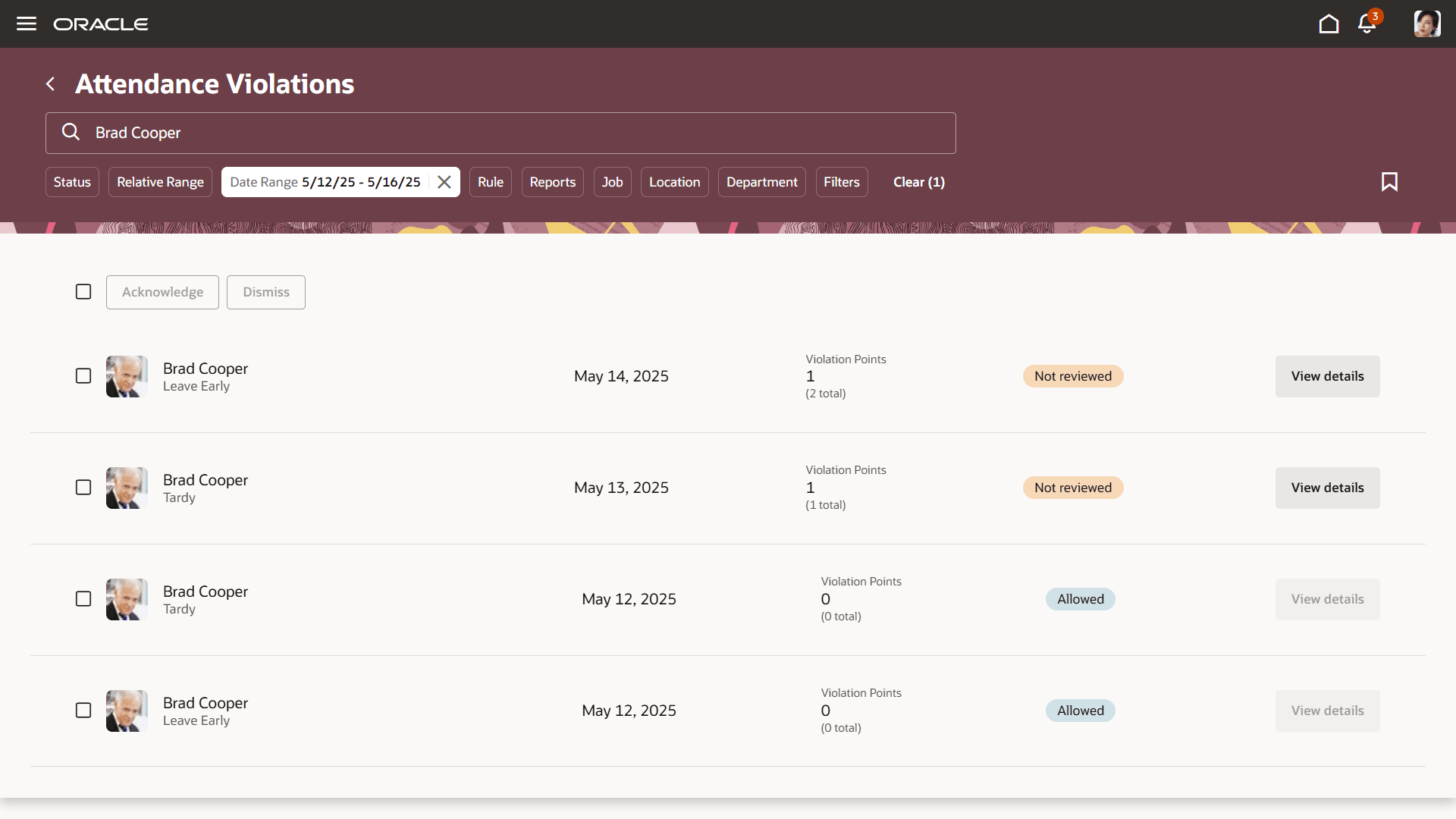
Task: Click the back arrow beside Attendance Violations
Action: (51, 84)
